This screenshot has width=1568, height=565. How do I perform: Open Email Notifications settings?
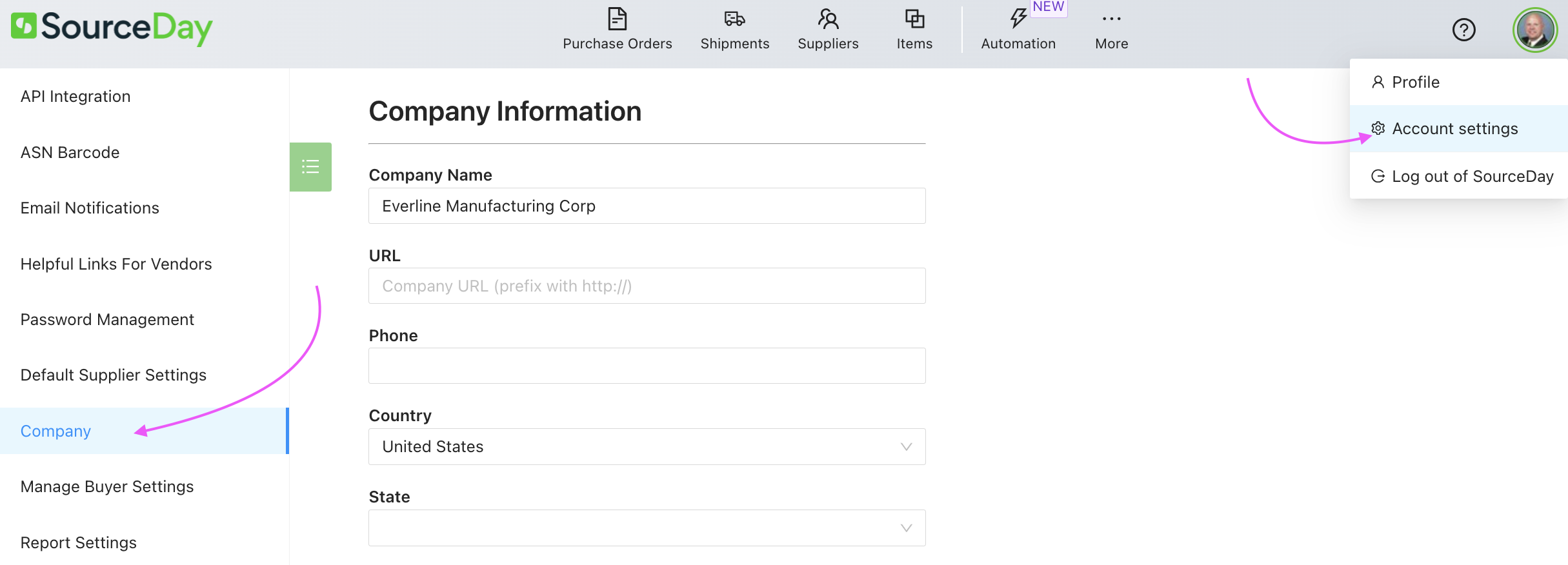[x=90, y=208]
